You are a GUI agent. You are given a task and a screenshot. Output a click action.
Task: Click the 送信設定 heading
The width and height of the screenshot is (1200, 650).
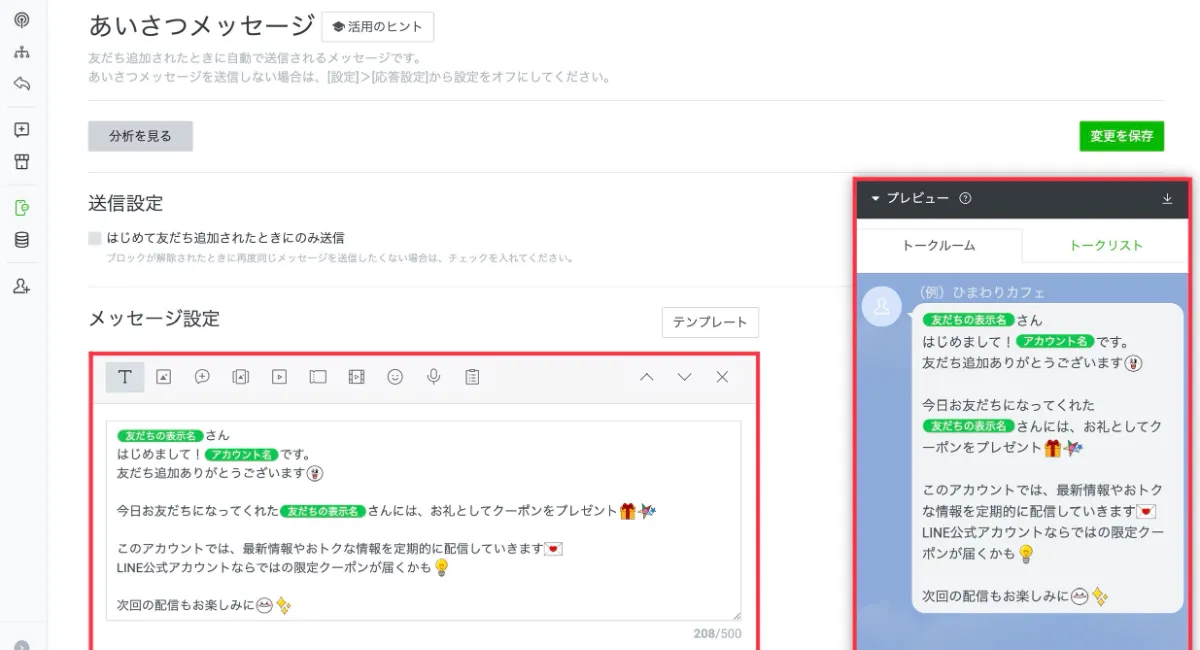125,203
